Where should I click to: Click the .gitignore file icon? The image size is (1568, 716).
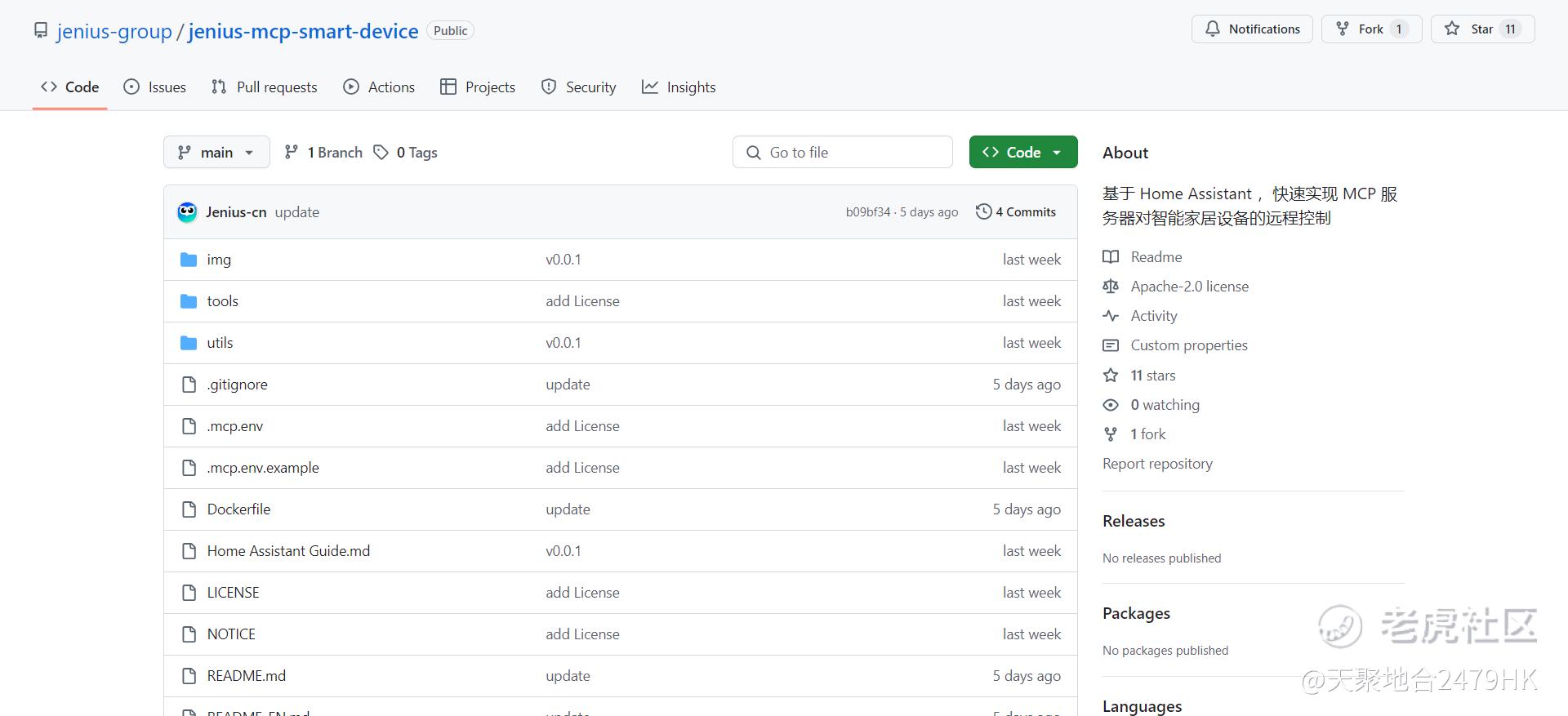coord(189,385)
